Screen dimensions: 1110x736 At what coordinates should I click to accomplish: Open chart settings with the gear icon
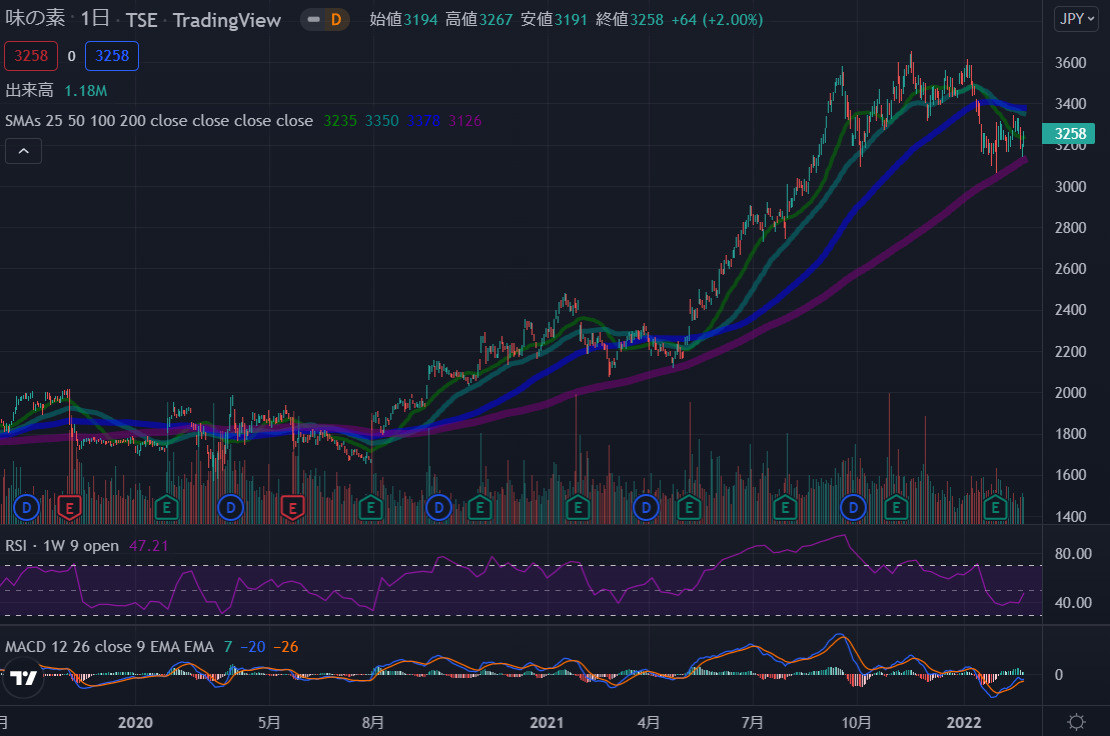point(1076,722)
